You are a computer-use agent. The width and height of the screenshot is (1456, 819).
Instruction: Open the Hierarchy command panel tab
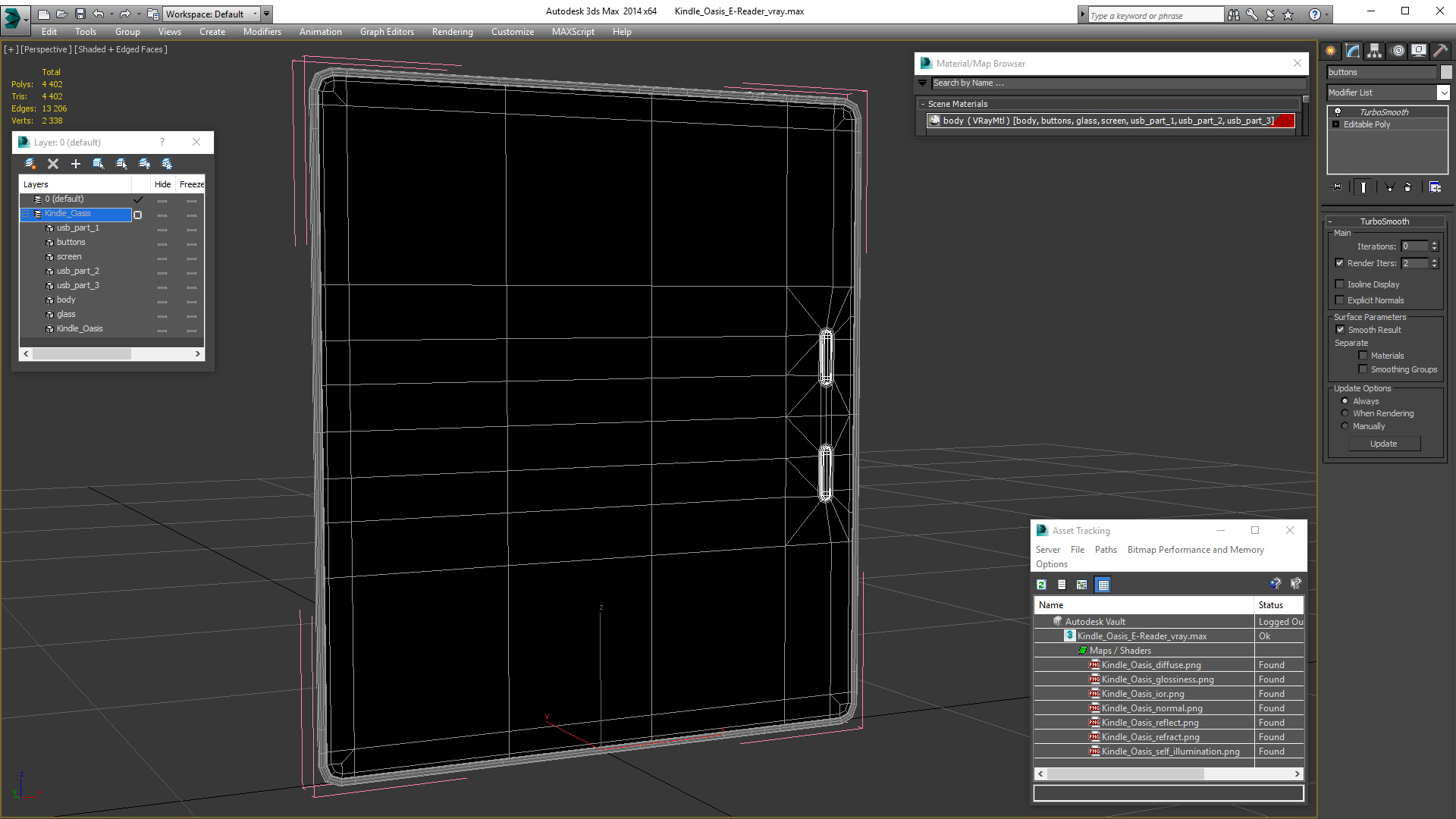1375,51
